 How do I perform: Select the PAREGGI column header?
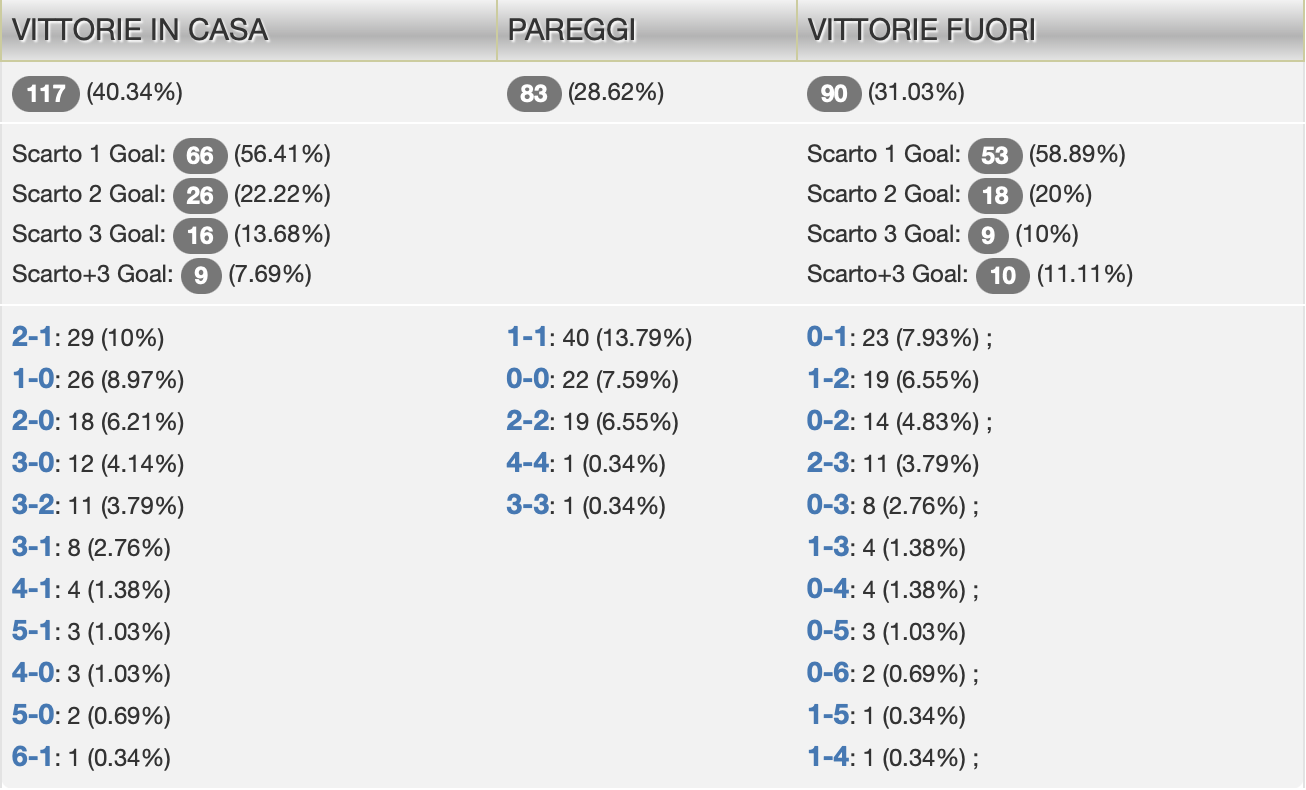572,30
